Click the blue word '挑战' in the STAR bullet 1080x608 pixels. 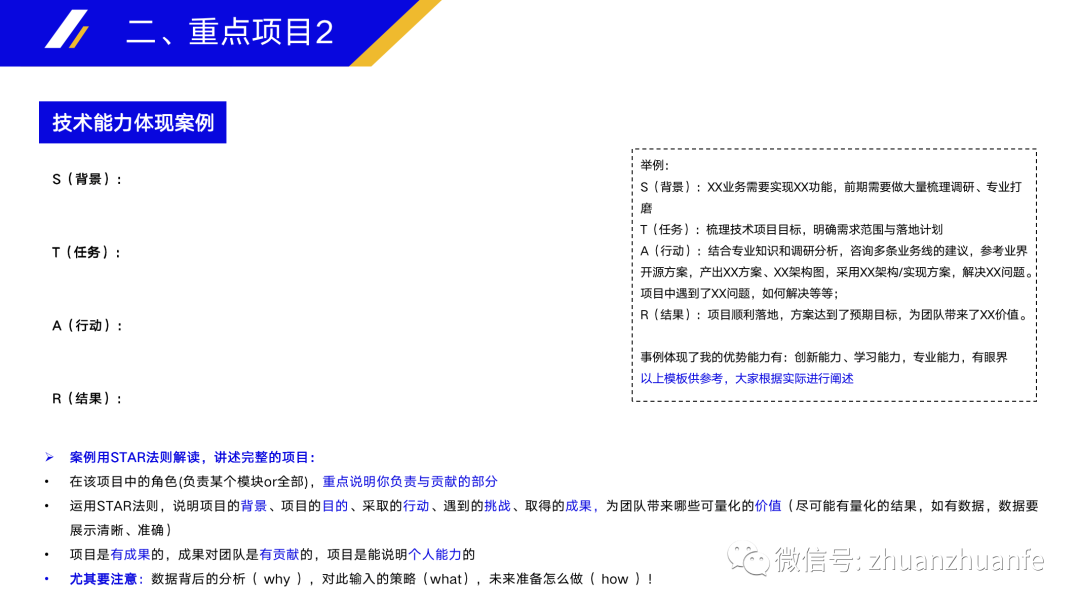497,506
